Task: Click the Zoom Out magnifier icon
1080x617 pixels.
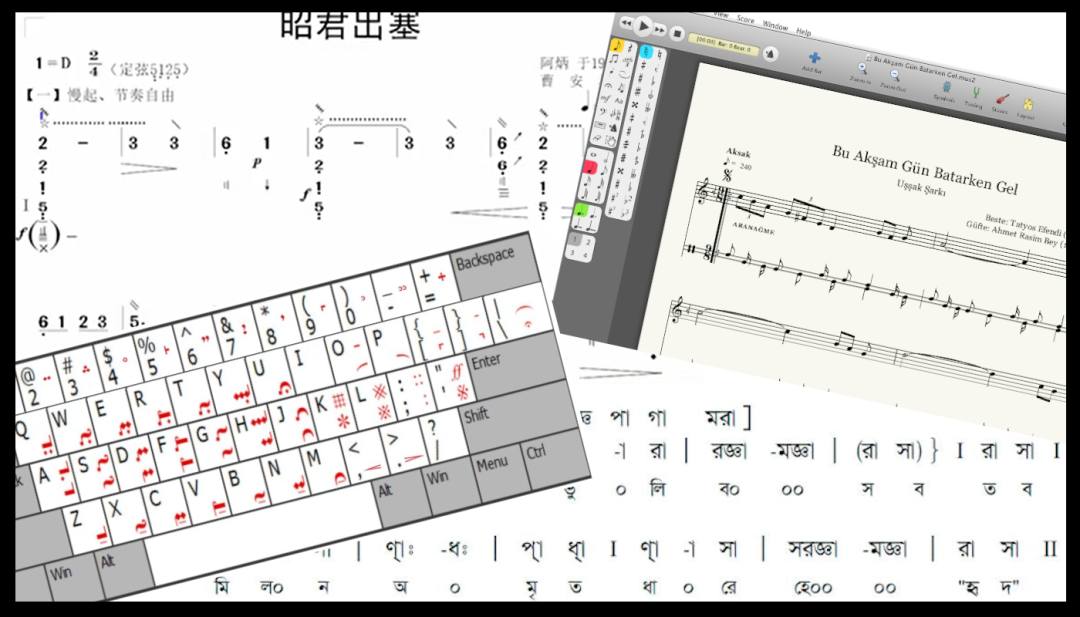Action: click(894, 75)
